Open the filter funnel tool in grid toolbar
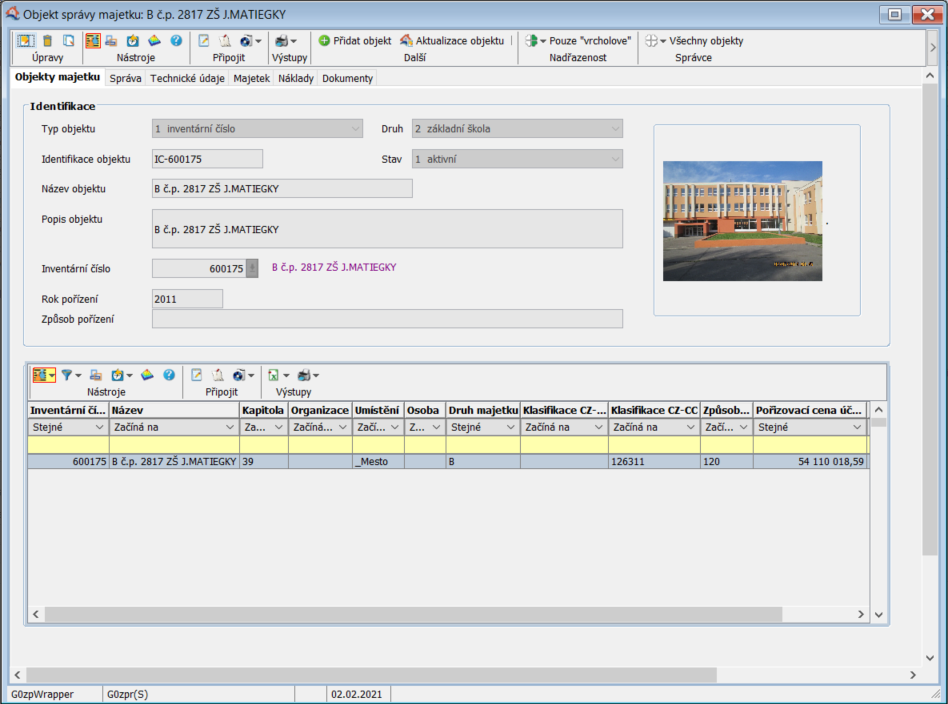This screenshot has width=948, height=704. (68, 375)
